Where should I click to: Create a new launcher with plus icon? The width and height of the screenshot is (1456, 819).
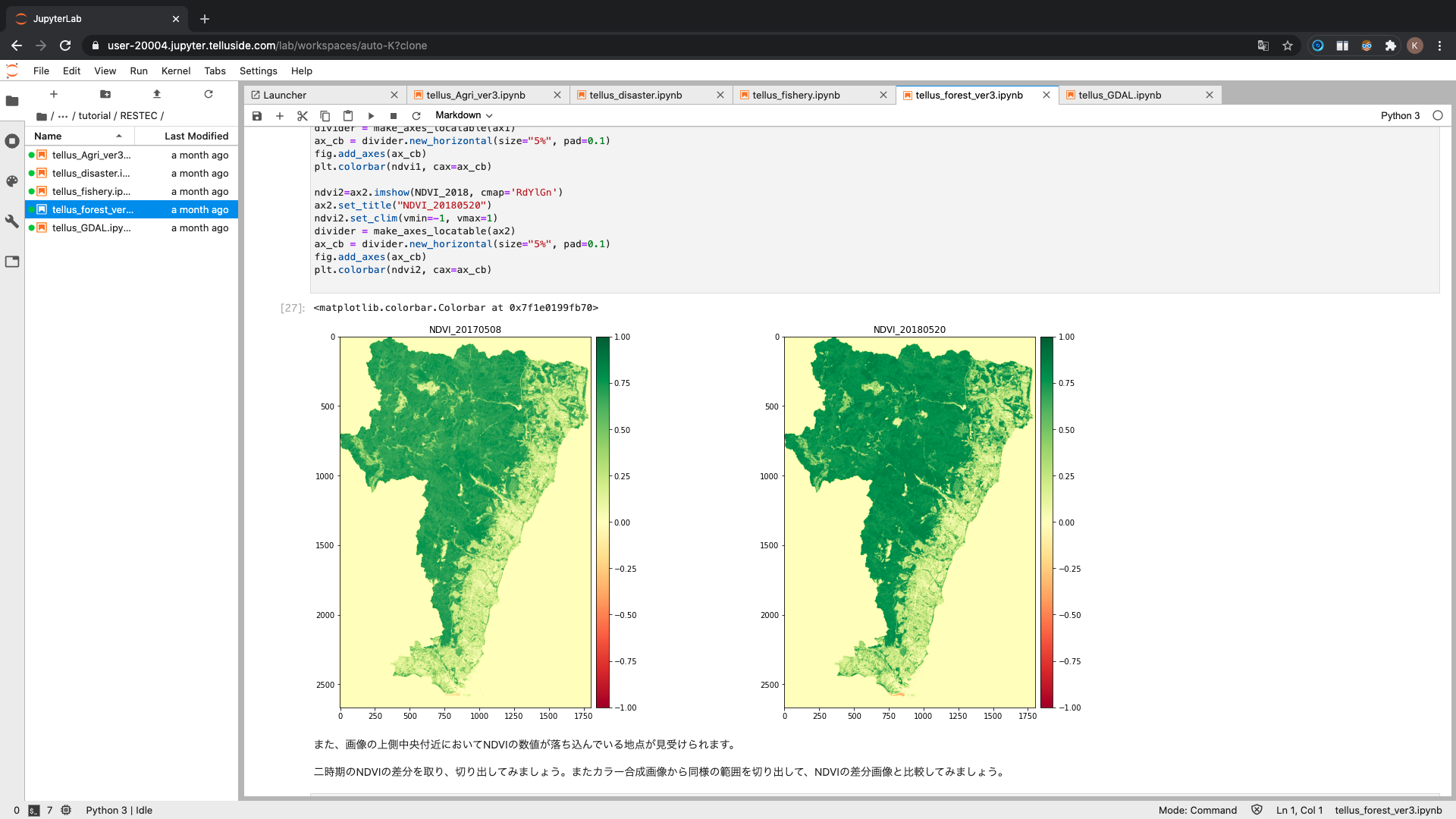[53, 94]
